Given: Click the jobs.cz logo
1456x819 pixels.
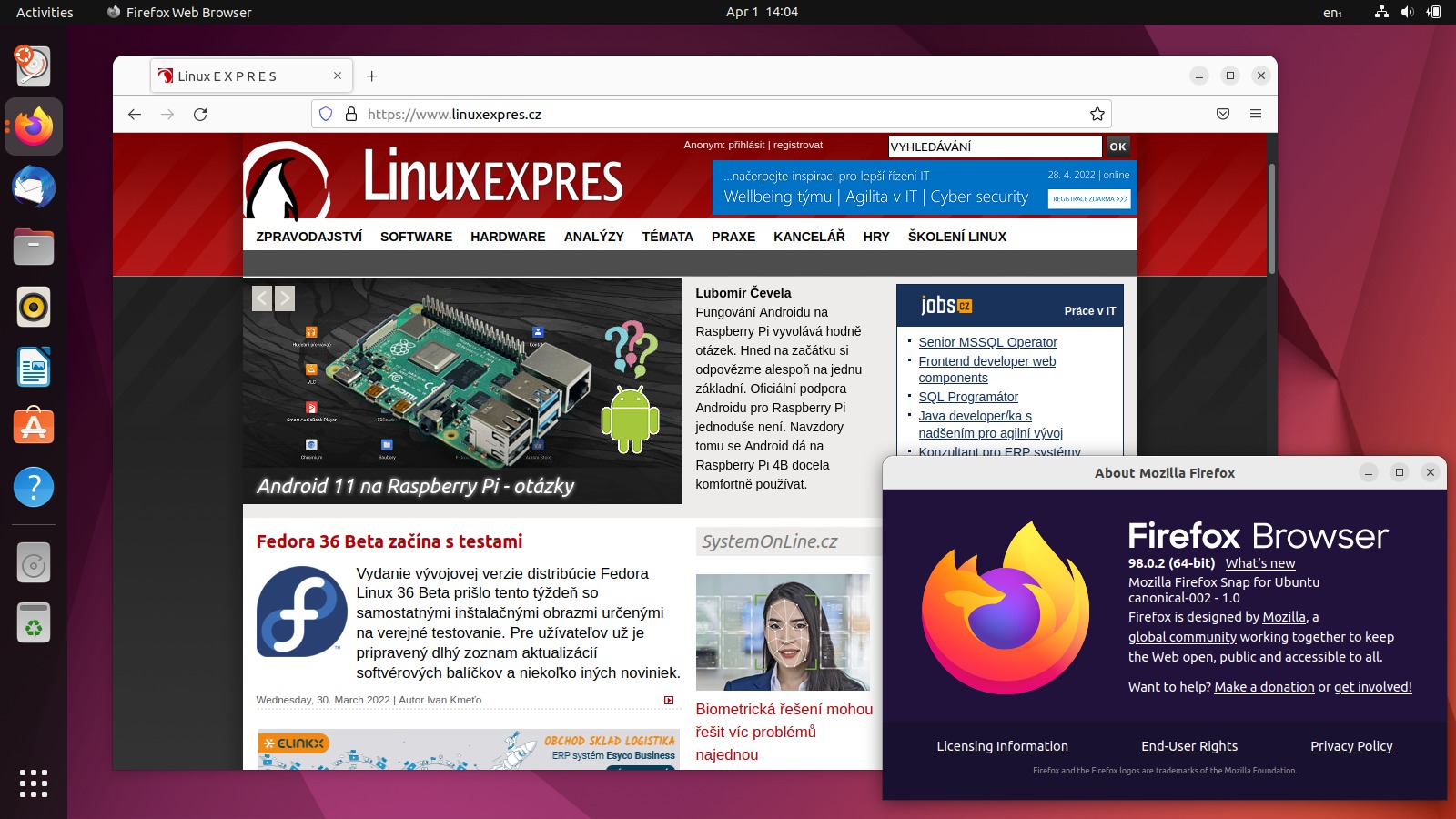Looking at the screenshot, I should 946,306.
